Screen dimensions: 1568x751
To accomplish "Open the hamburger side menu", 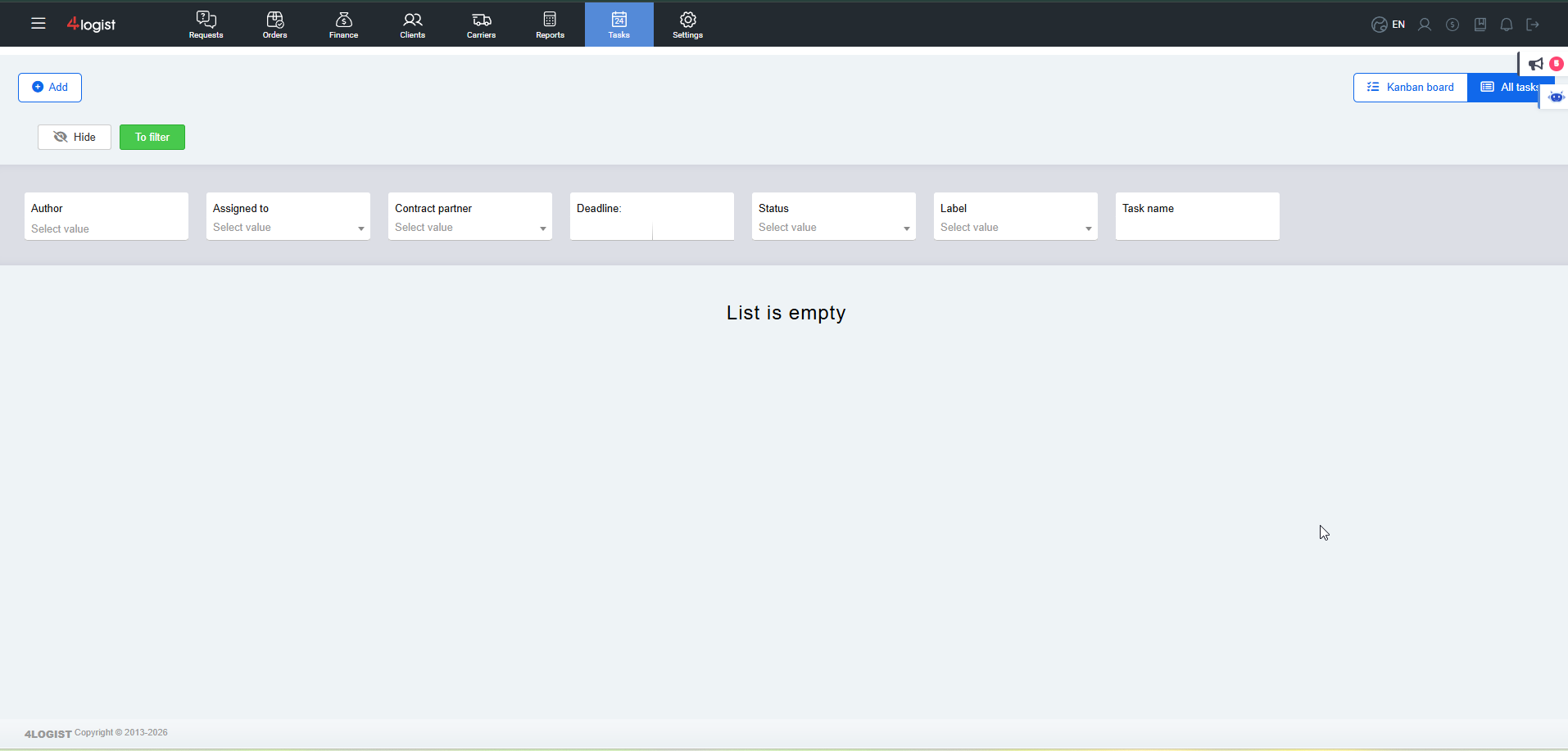I will (38, 24).
